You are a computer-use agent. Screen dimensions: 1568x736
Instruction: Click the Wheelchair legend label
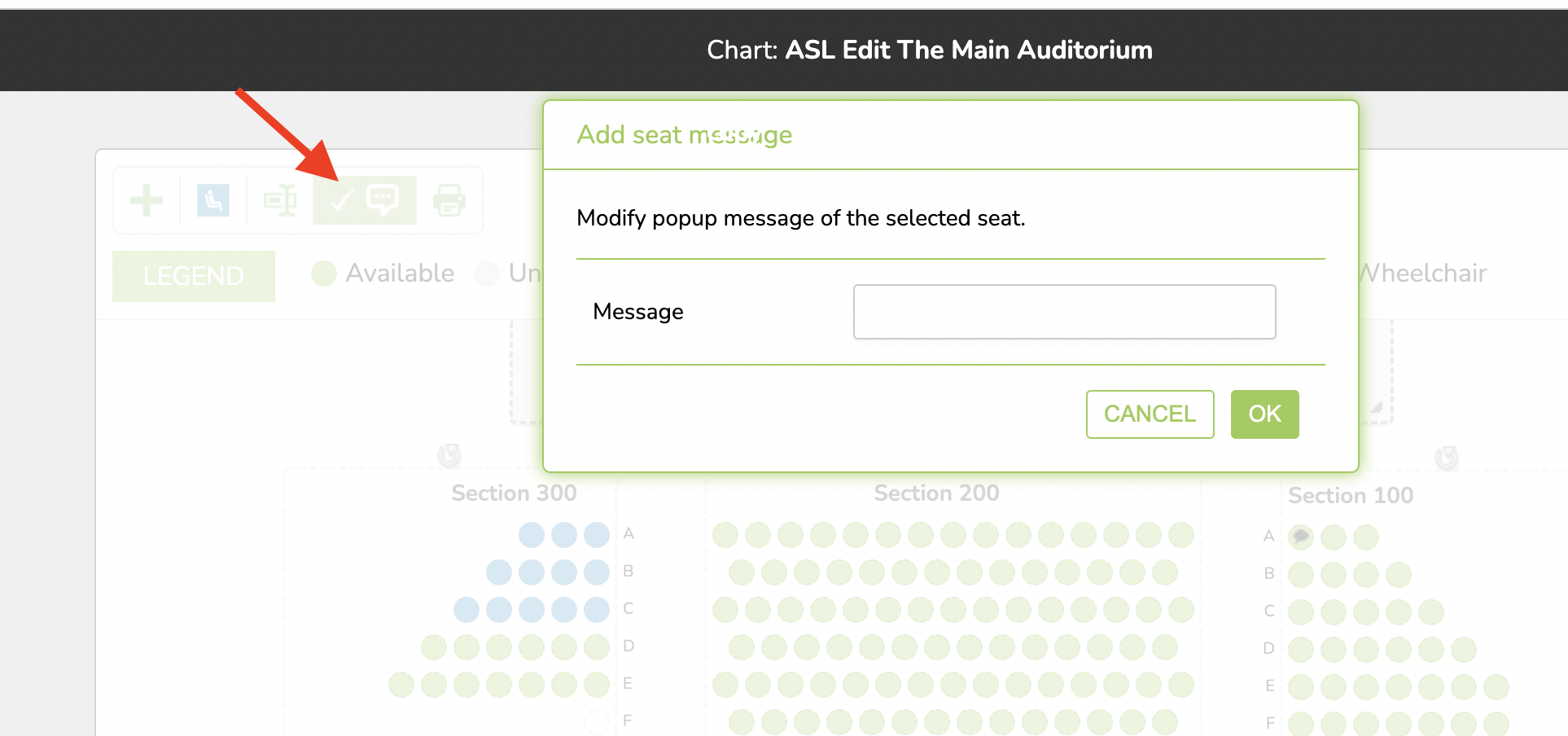point(1423,274)
